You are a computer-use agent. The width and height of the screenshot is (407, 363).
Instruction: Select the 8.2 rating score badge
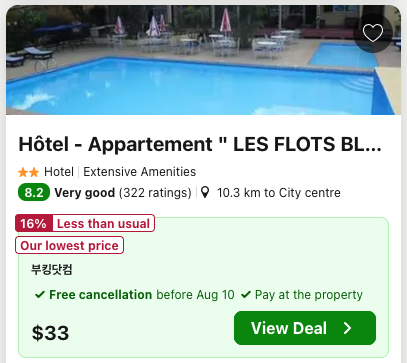[x=34, y=193]
